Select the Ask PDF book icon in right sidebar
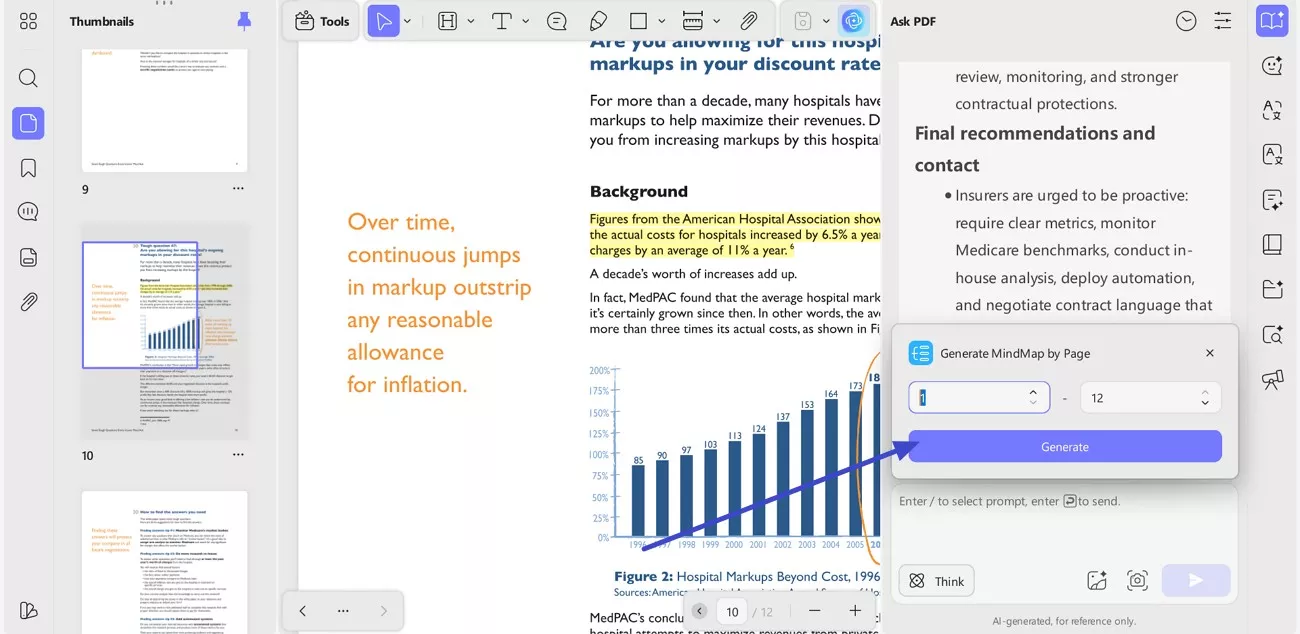1300x634 pixels. (1272, 20)
